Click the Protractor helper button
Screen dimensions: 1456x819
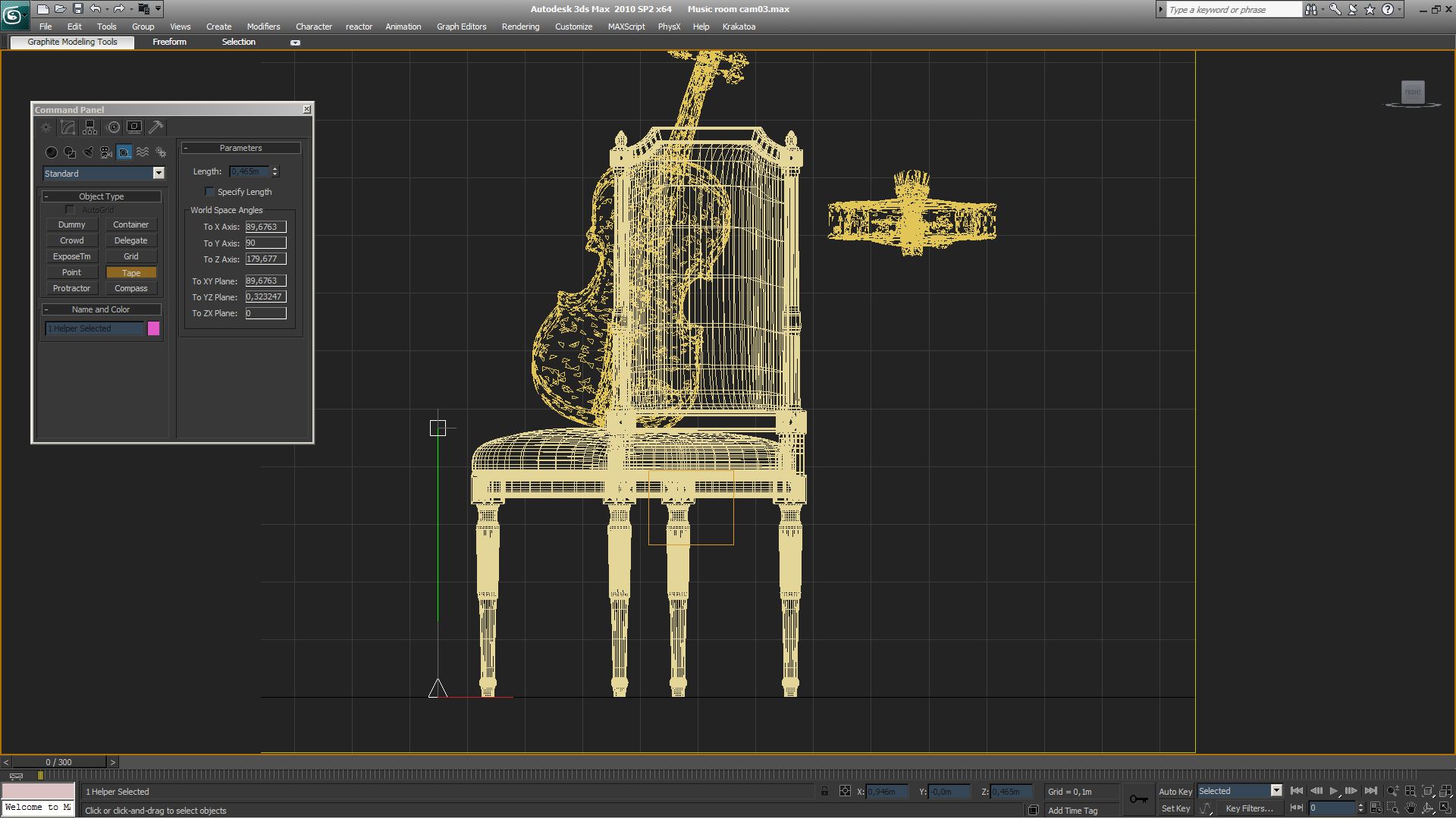(x=71, y=288)
